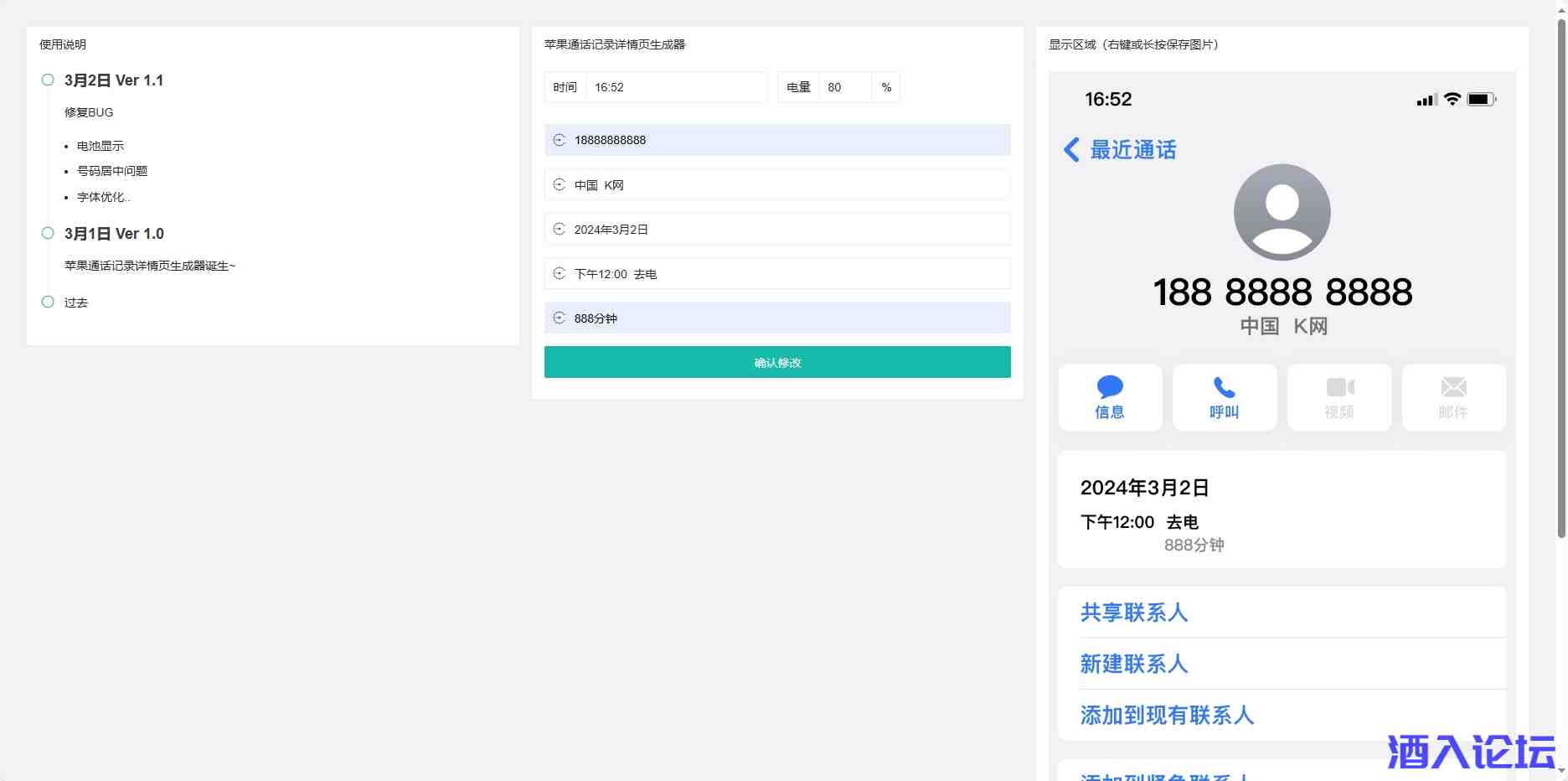The width and height of the screenshot is (1568, 781).
Task: Select the 3月2日 Ver 1.1 timeline node
Action: 48,80
